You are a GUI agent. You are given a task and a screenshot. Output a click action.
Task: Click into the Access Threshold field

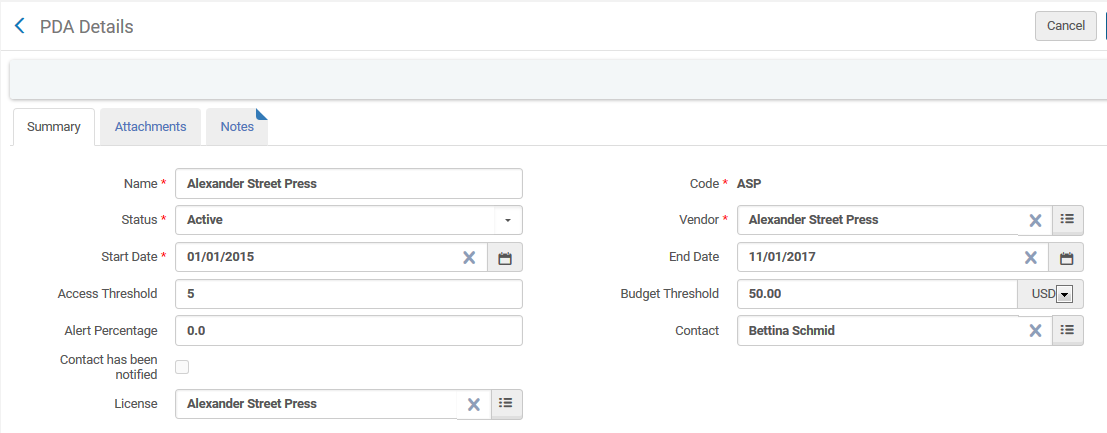pos(348,294)
